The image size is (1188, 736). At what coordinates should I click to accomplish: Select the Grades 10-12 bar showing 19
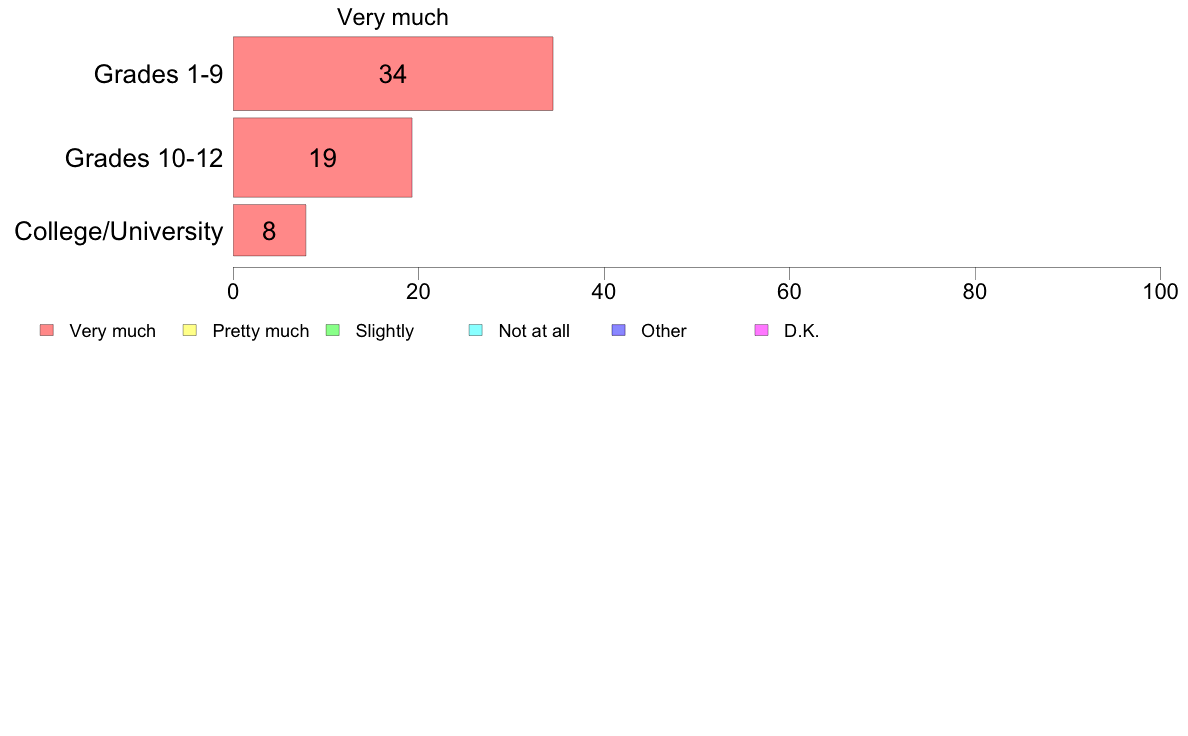point(322,158)
